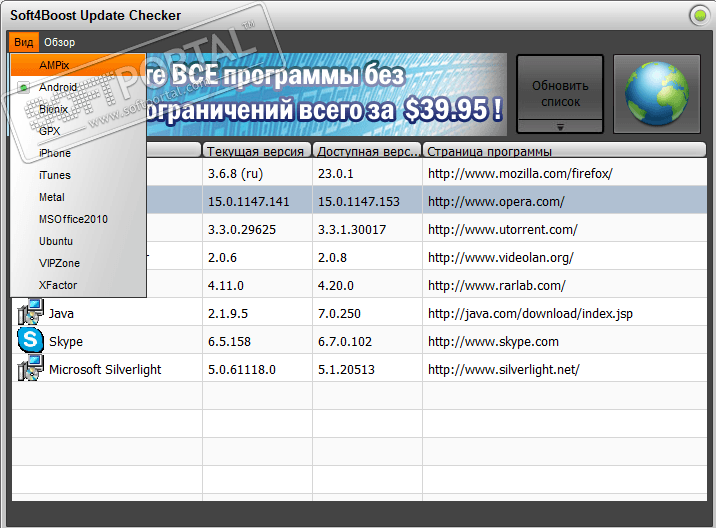Sort by Текущая версия column header
Screen dimensions: 716x528
click(257, 151)
